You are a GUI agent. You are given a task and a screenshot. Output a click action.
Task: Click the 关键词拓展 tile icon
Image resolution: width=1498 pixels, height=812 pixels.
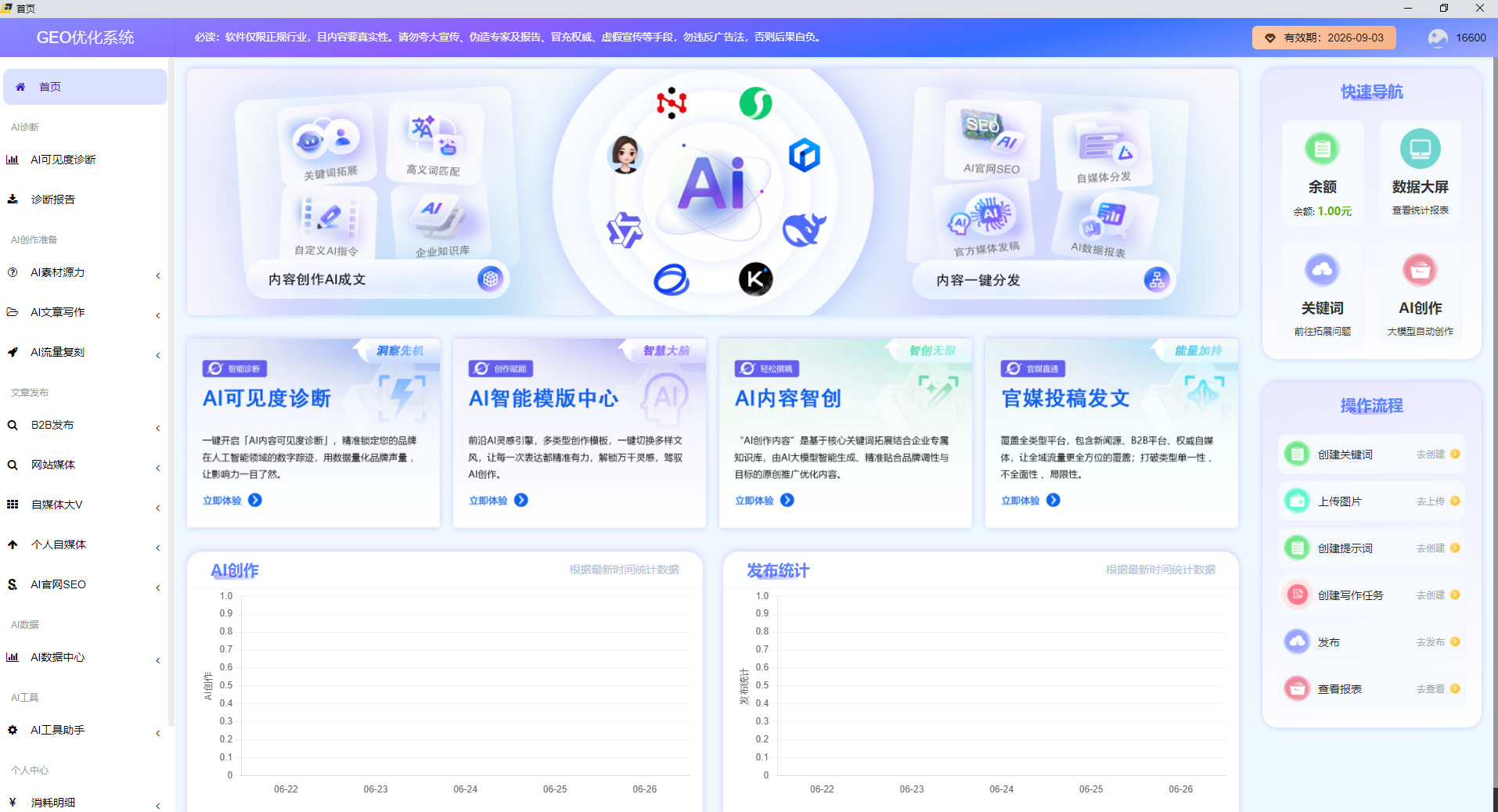[326, 139]
